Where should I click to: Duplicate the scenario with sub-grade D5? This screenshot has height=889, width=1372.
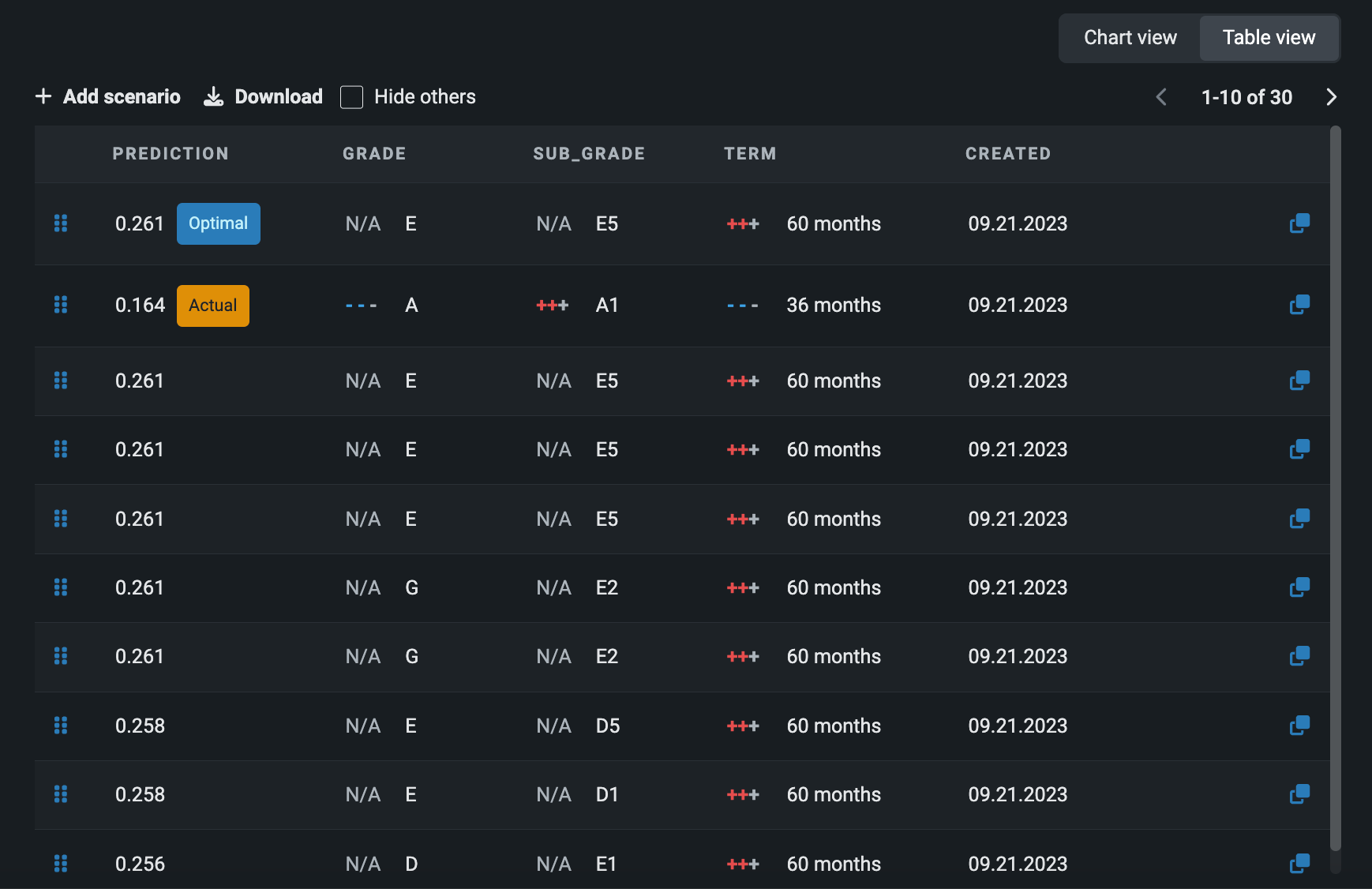[x=1299, y=726]
